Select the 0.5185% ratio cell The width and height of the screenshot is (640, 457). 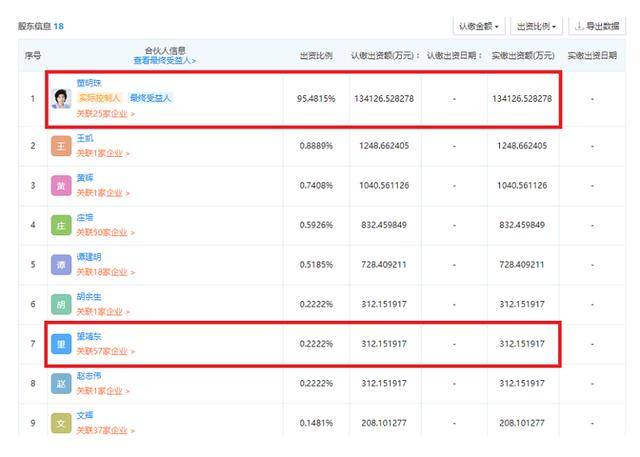(316, 265)
